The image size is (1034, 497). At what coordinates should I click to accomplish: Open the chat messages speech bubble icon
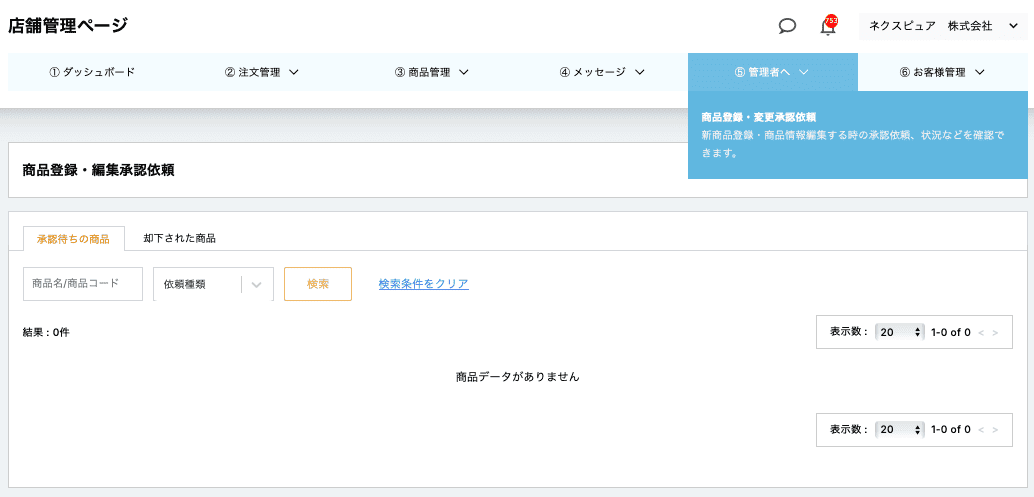[787, 26]
